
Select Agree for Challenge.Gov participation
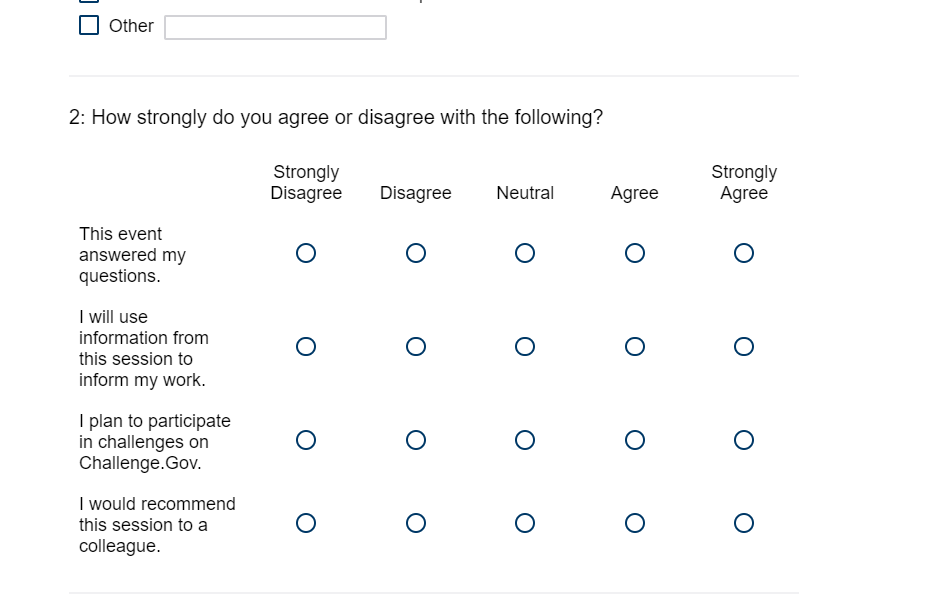pyautogui.click(x=634, y=440)
